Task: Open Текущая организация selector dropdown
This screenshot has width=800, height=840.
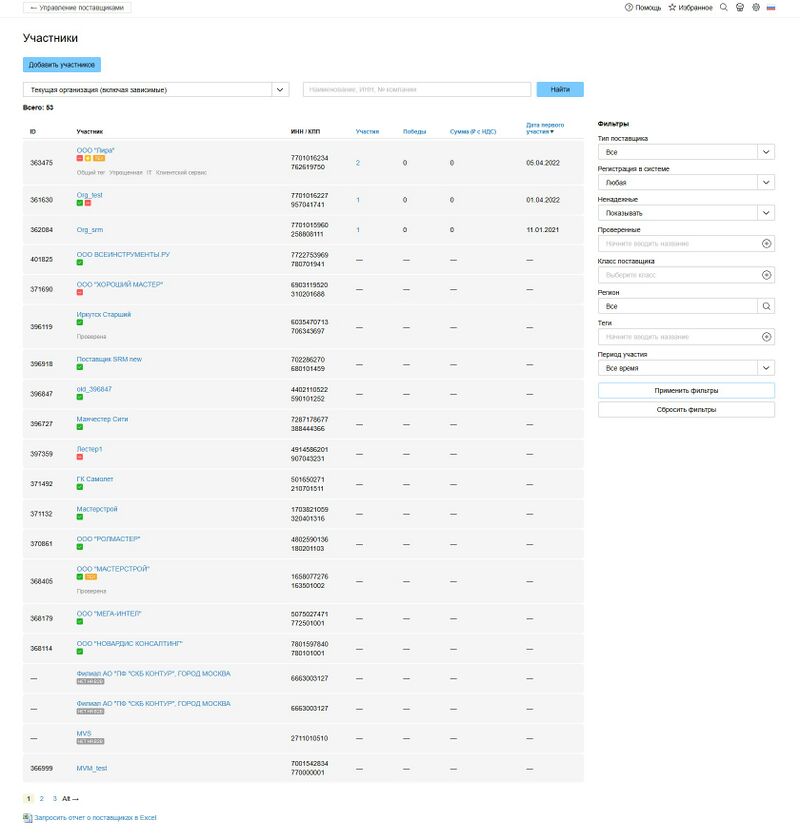Action: tap(280, 90)
